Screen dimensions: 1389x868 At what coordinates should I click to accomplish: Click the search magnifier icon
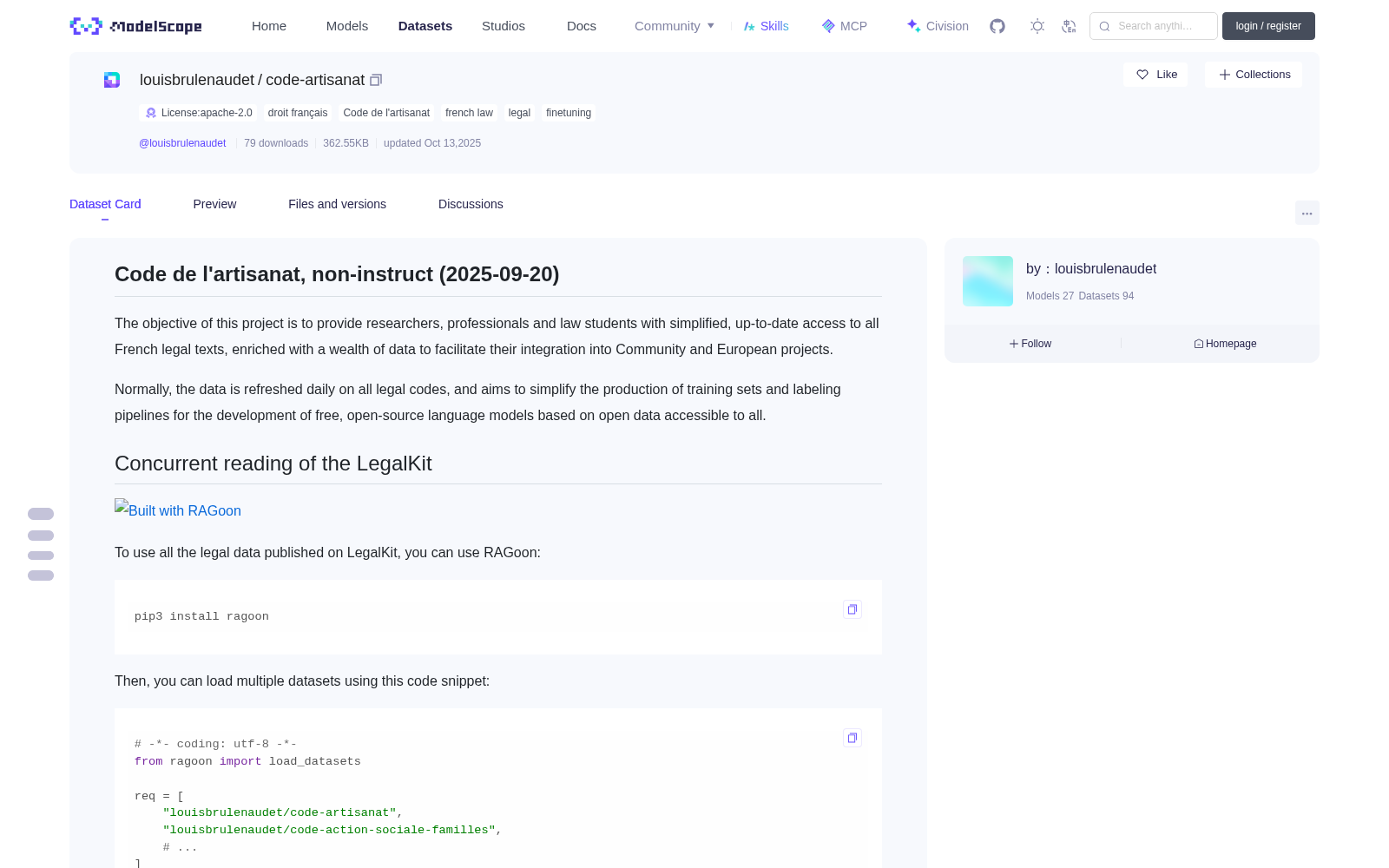pyautogui.click(x=1105, y=26)
